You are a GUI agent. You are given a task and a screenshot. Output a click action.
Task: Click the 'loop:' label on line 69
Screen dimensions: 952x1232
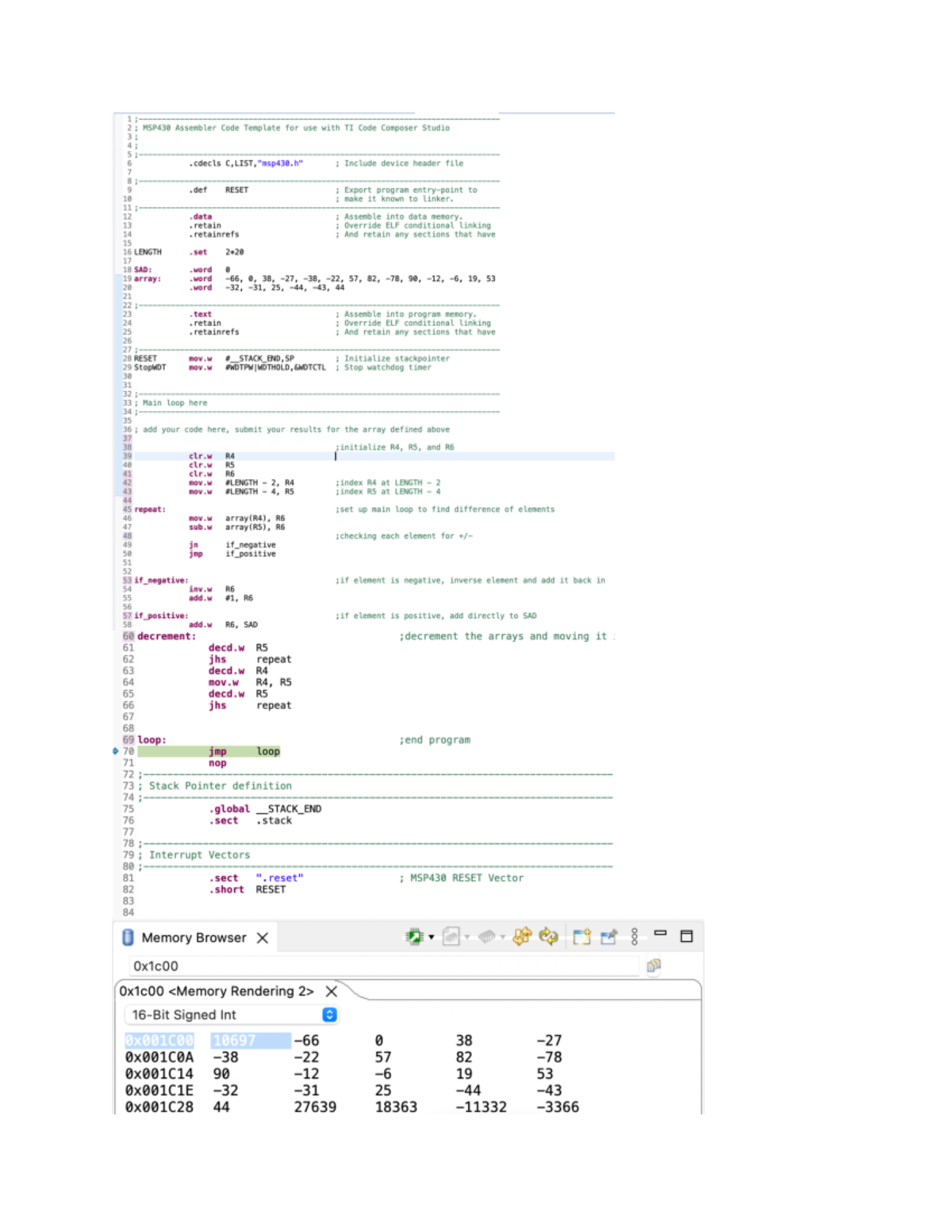pos(152,739)
